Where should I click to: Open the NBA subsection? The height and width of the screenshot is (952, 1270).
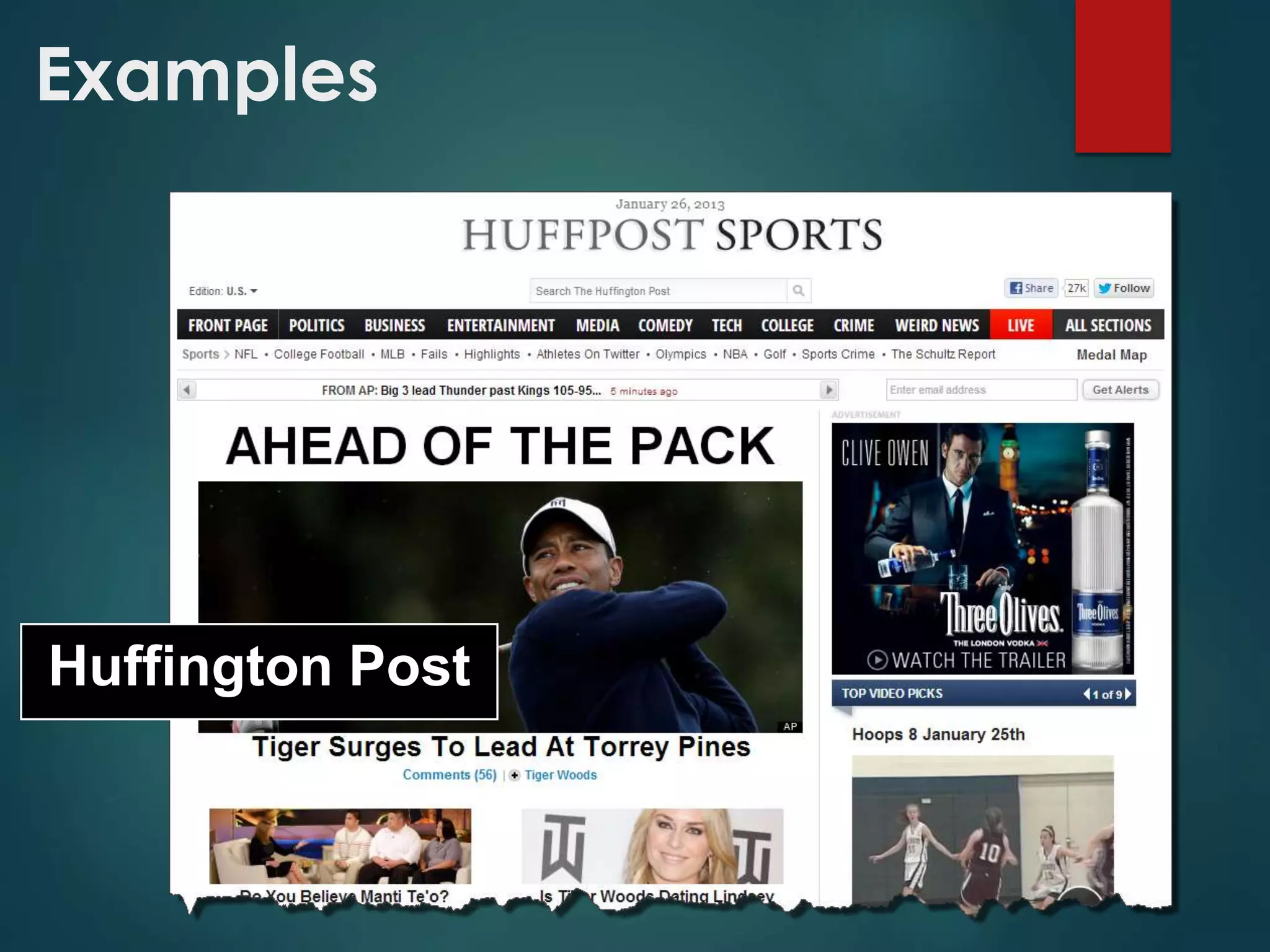click(x=735, y=355)
